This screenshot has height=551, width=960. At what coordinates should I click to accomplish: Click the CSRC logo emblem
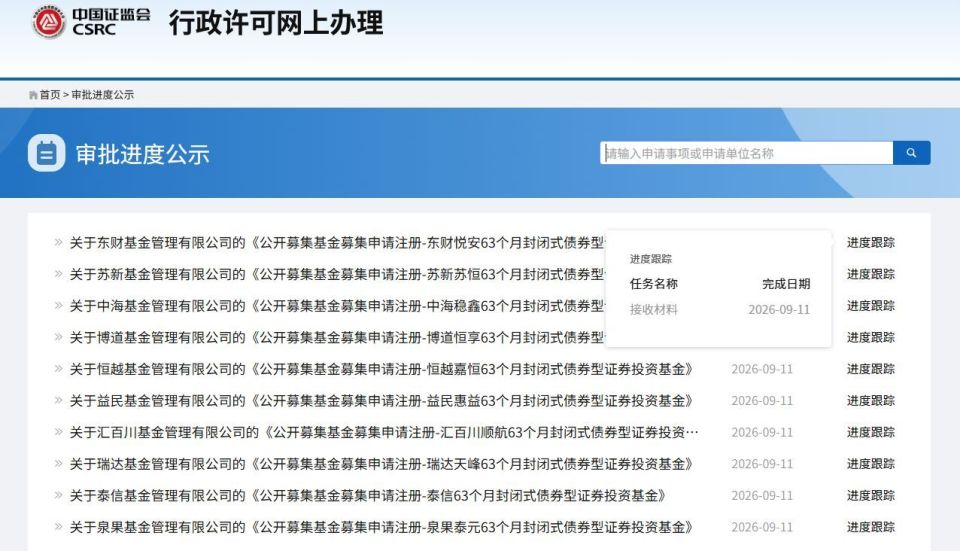[x=49, y=22]
